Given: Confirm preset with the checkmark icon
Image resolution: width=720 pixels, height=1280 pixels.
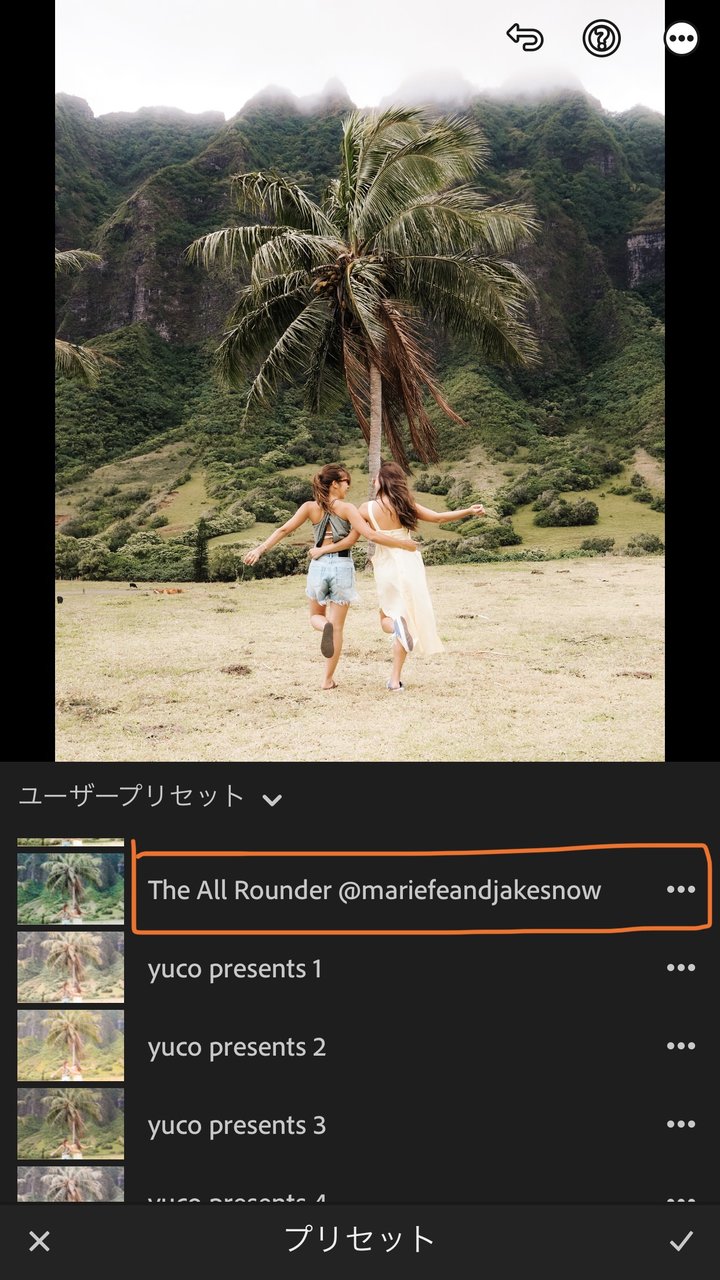Looking at the screenshot, I should 681,1241.
